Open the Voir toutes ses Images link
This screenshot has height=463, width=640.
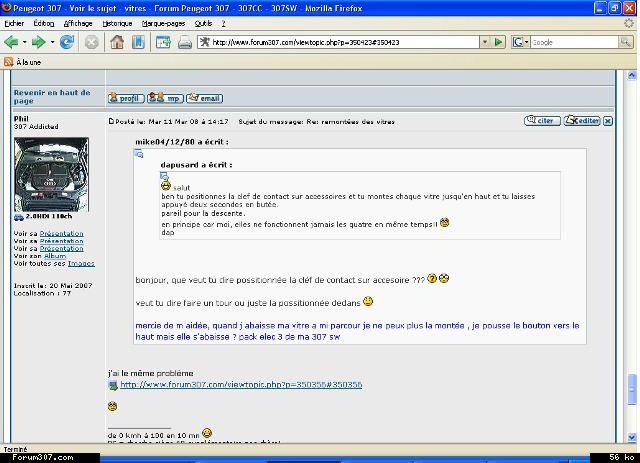[81, 263]
